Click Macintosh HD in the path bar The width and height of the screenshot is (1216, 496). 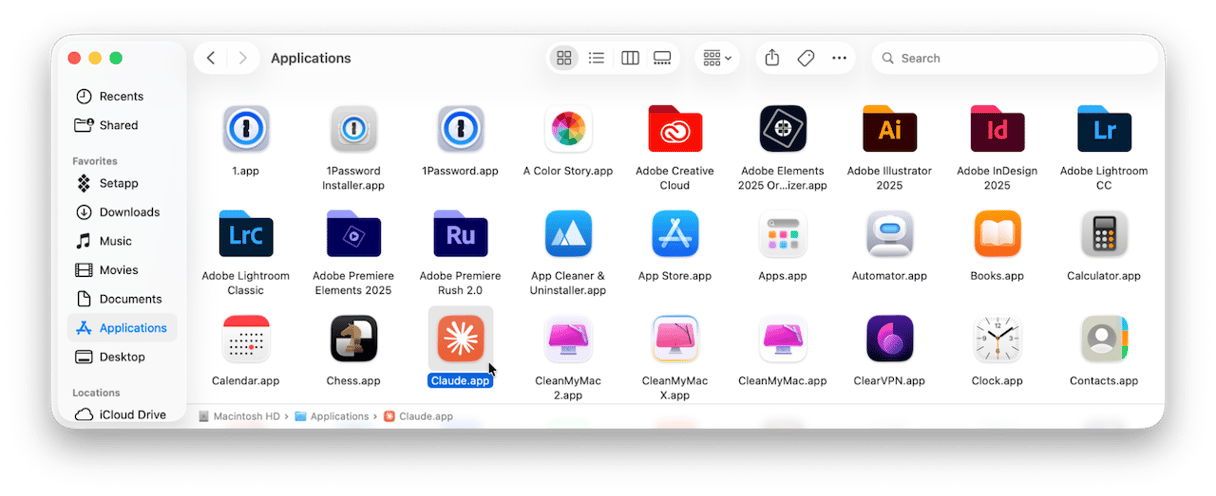pyautogui.click(x=240, y=416)
